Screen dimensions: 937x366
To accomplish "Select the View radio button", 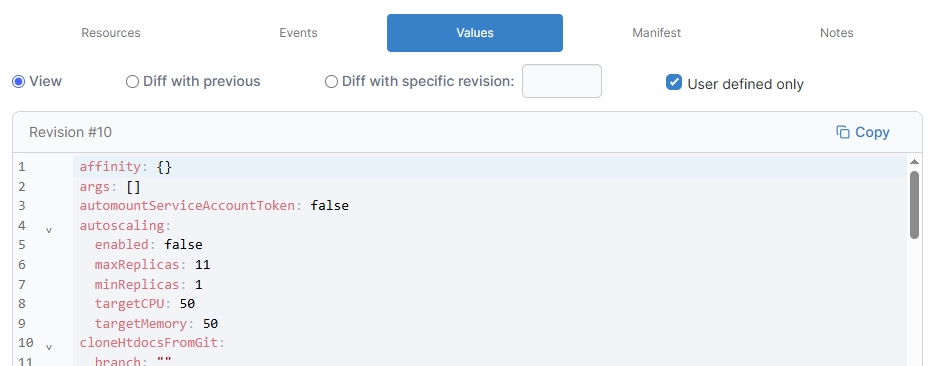I will pyautogui.click(x=19, y=81).
